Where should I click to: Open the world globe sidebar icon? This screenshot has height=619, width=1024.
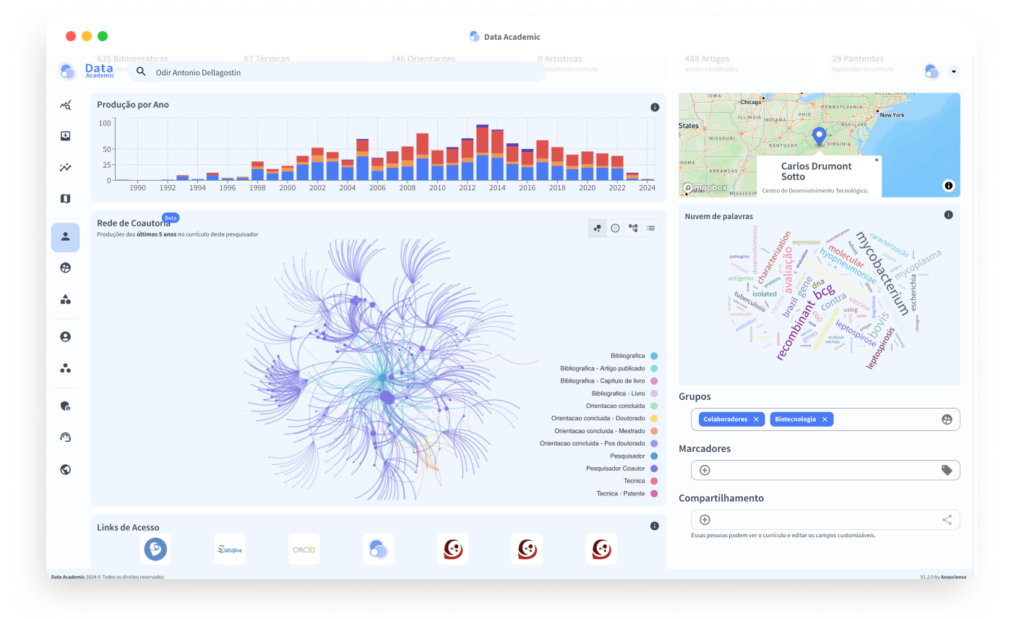[x=65, y=469]
